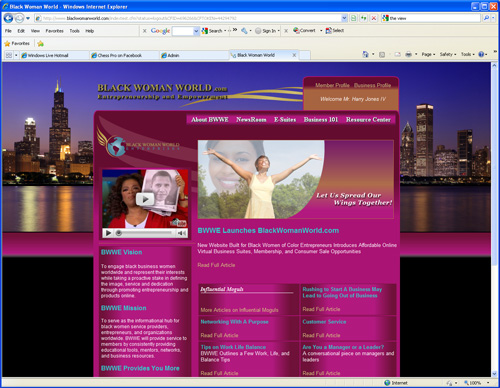Screen dimensions: 500x388
Task: Click the Refresh page icon
Action: click(364, 18)
